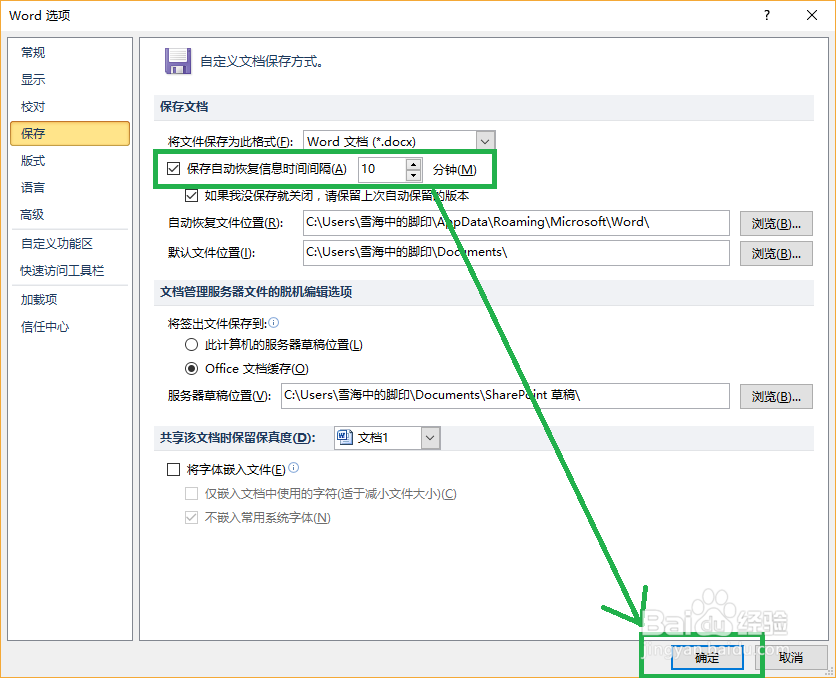Open the 将文件保存为此格式 dropdown
Viewport: 836px width, 678px height.
pyautogui.click(x=485, y=142)
